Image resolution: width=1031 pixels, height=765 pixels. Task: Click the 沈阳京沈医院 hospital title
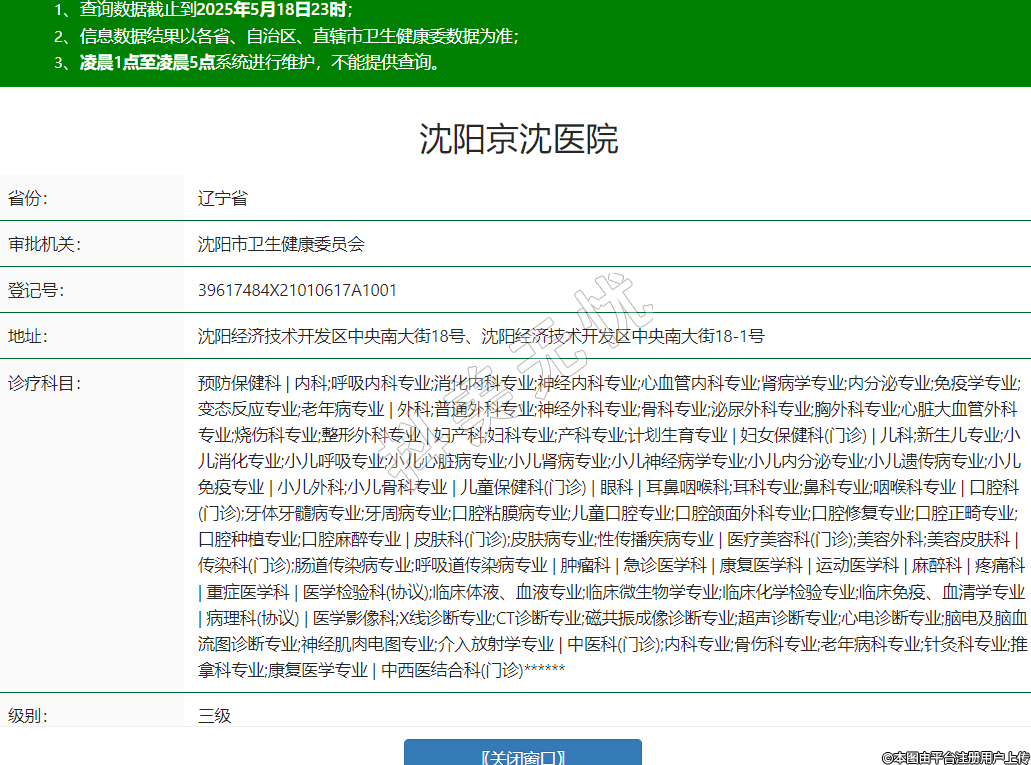(518, 139)
